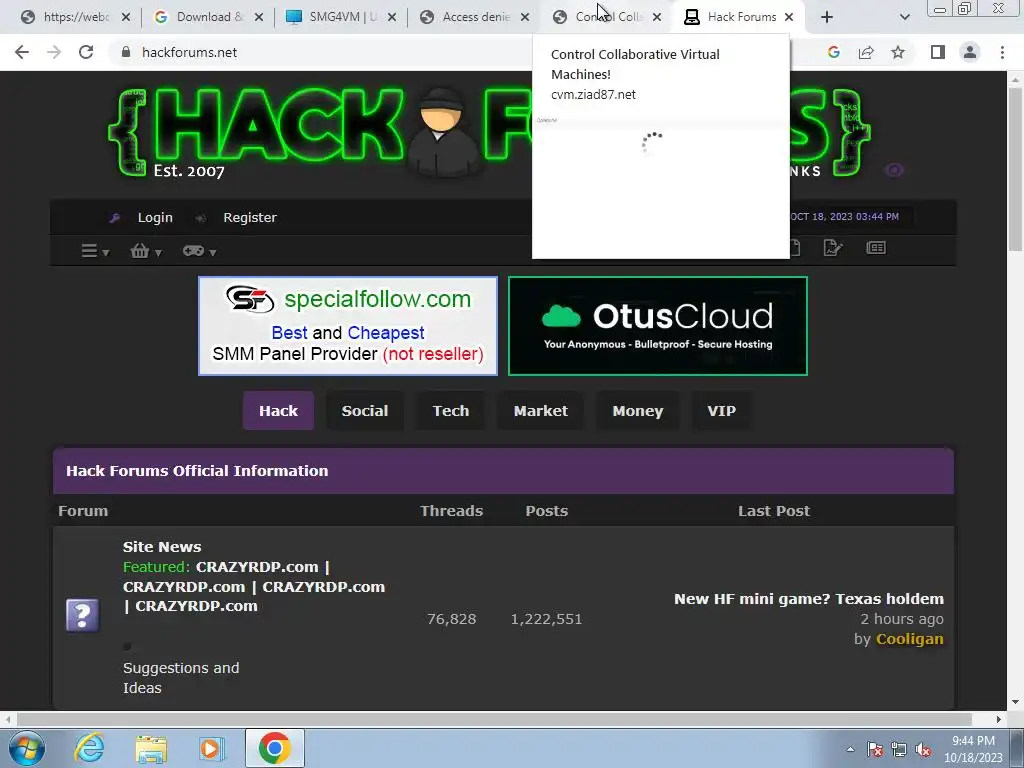The height and width of the screenshot is (768, 1024).
Task: Open the specialfollow.com ad banner
Action: (x=347, y=326)
